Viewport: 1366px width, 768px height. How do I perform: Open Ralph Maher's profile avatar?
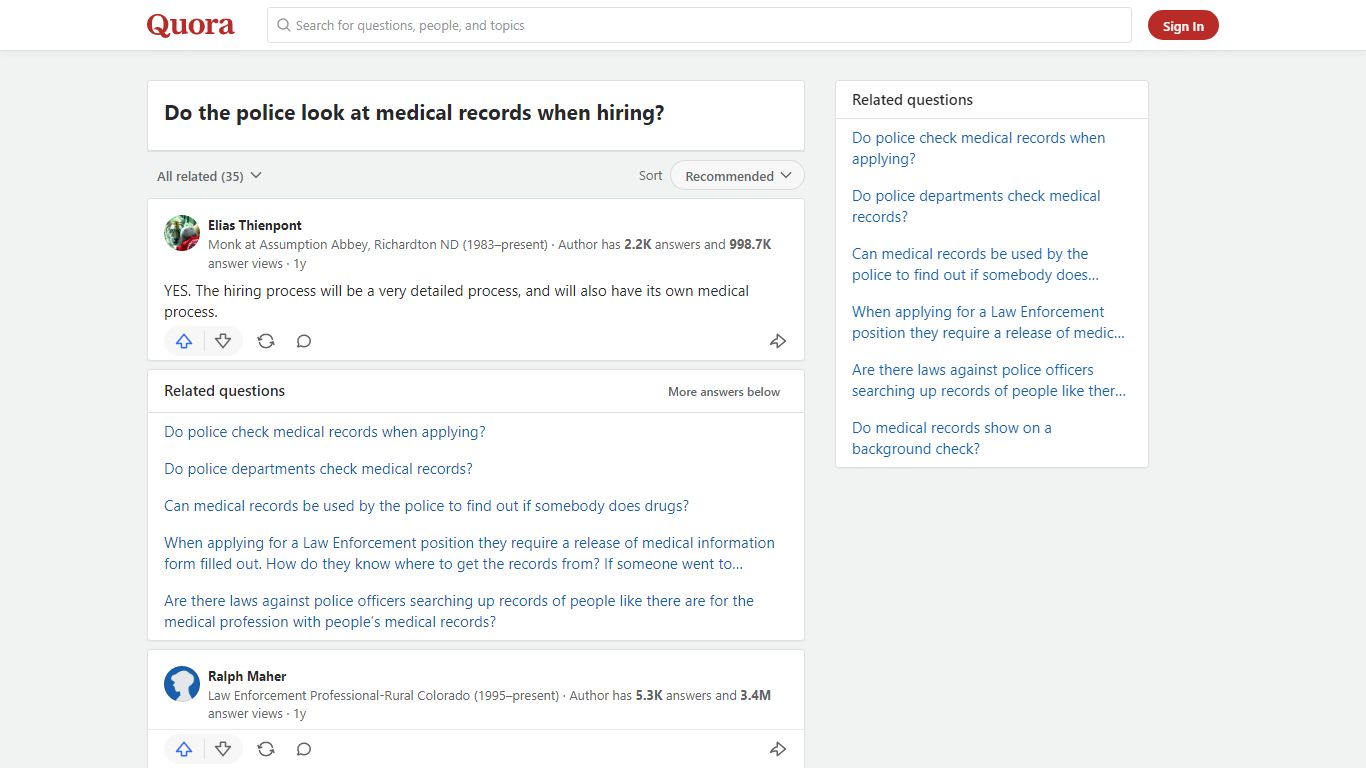pos(182,684)
